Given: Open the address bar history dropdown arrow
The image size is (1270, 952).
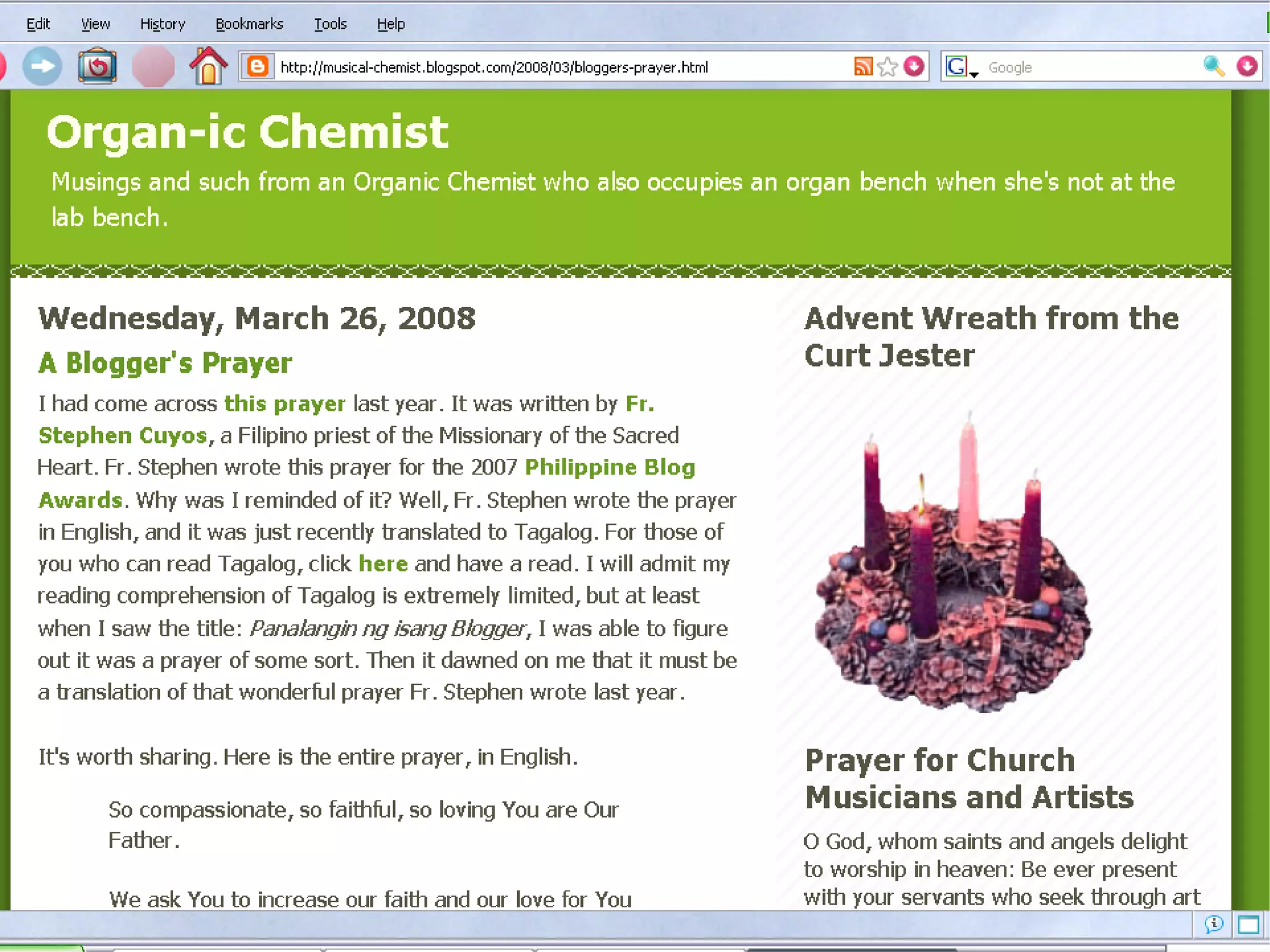Looking at the screenshot, I should pos(914,66).
